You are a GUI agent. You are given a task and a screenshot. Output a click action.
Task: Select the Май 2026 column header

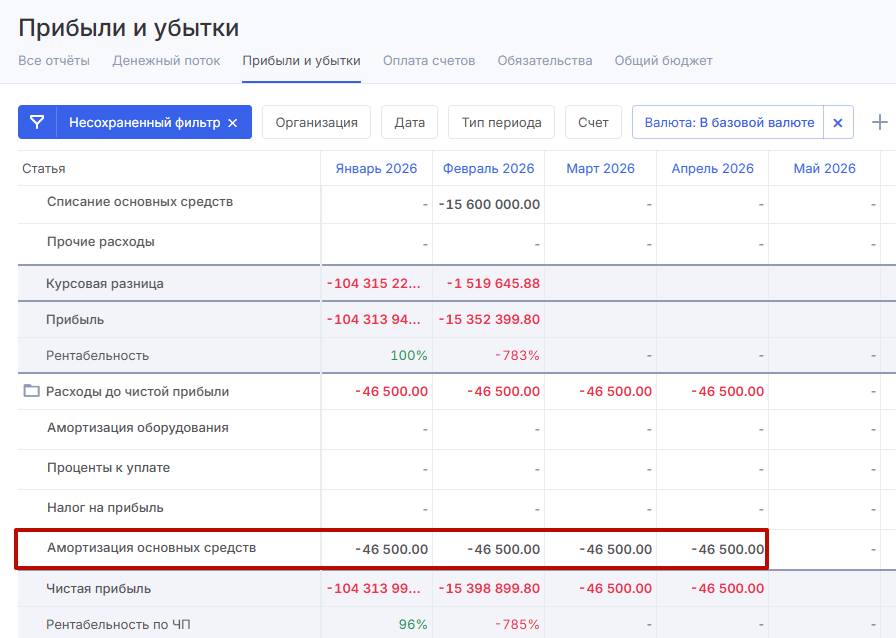824,168
